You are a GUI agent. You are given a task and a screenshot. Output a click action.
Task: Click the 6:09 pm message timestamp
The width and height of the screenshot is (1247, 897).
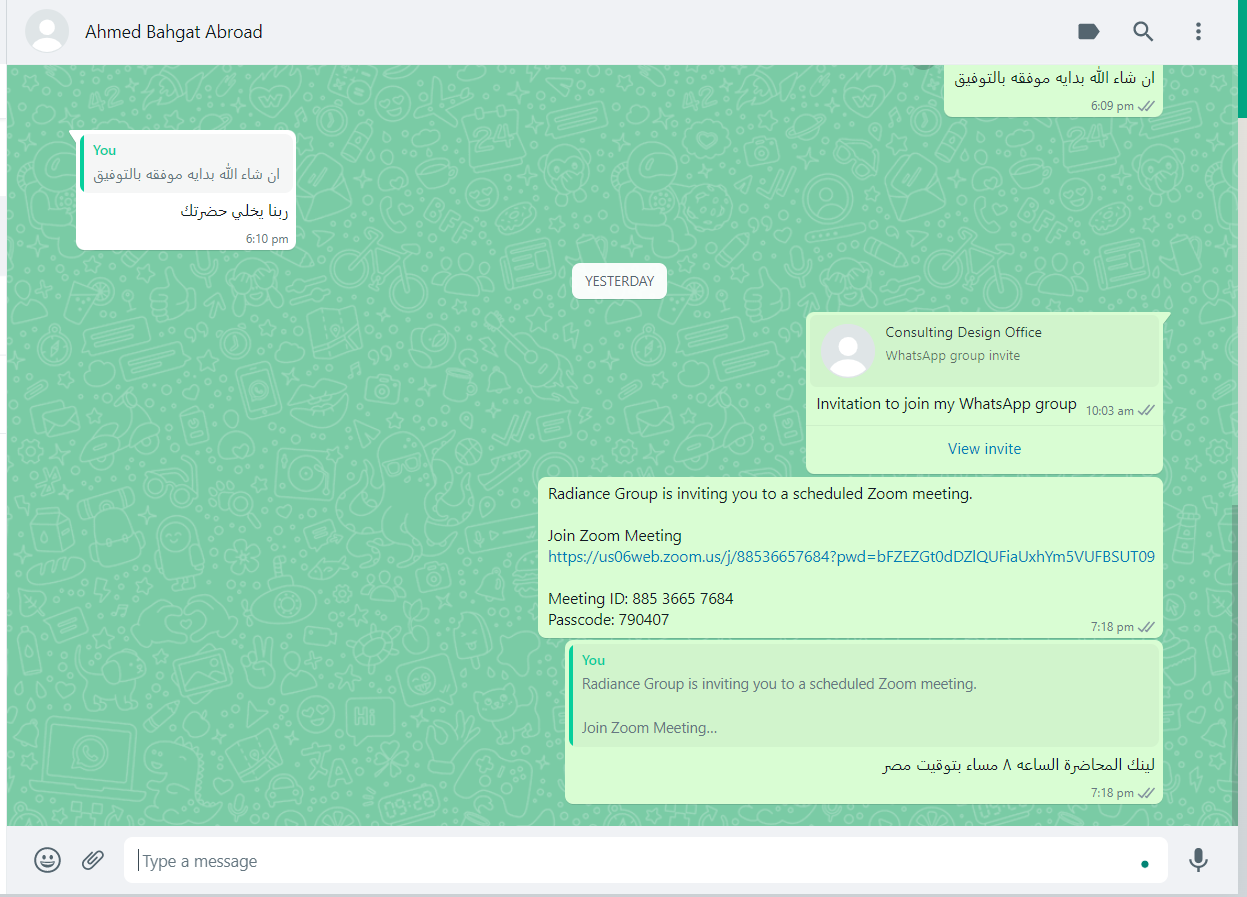click(1112, 105)
